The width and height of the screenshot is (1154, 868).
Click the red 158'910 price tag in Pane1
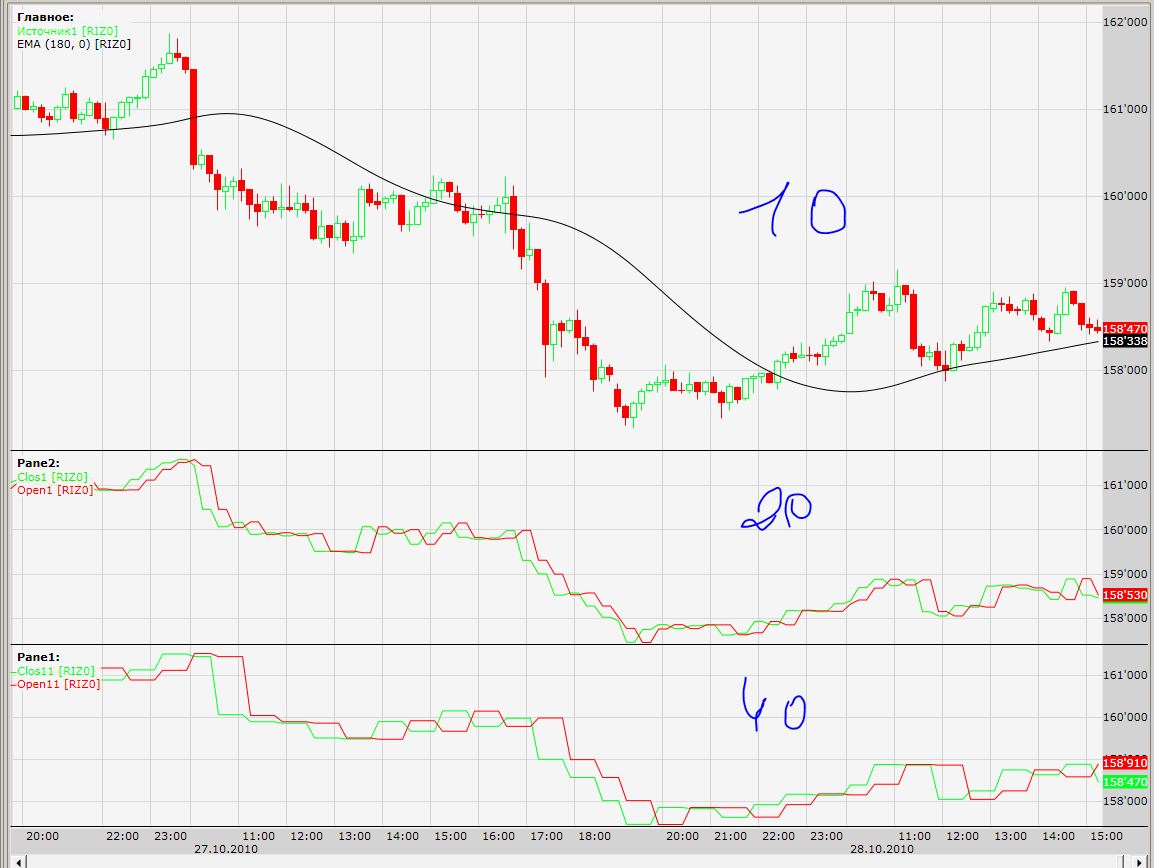pyautogui.click(x=1125, y=763)
